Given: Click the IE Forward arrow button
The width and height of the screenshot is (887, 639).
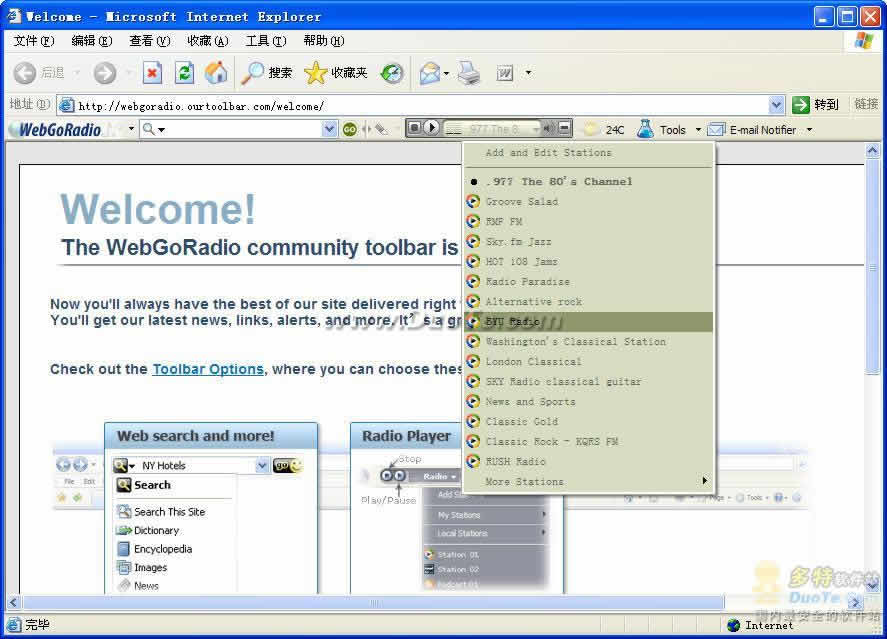Looking at the screenshot, I should [x=105, y=73].
